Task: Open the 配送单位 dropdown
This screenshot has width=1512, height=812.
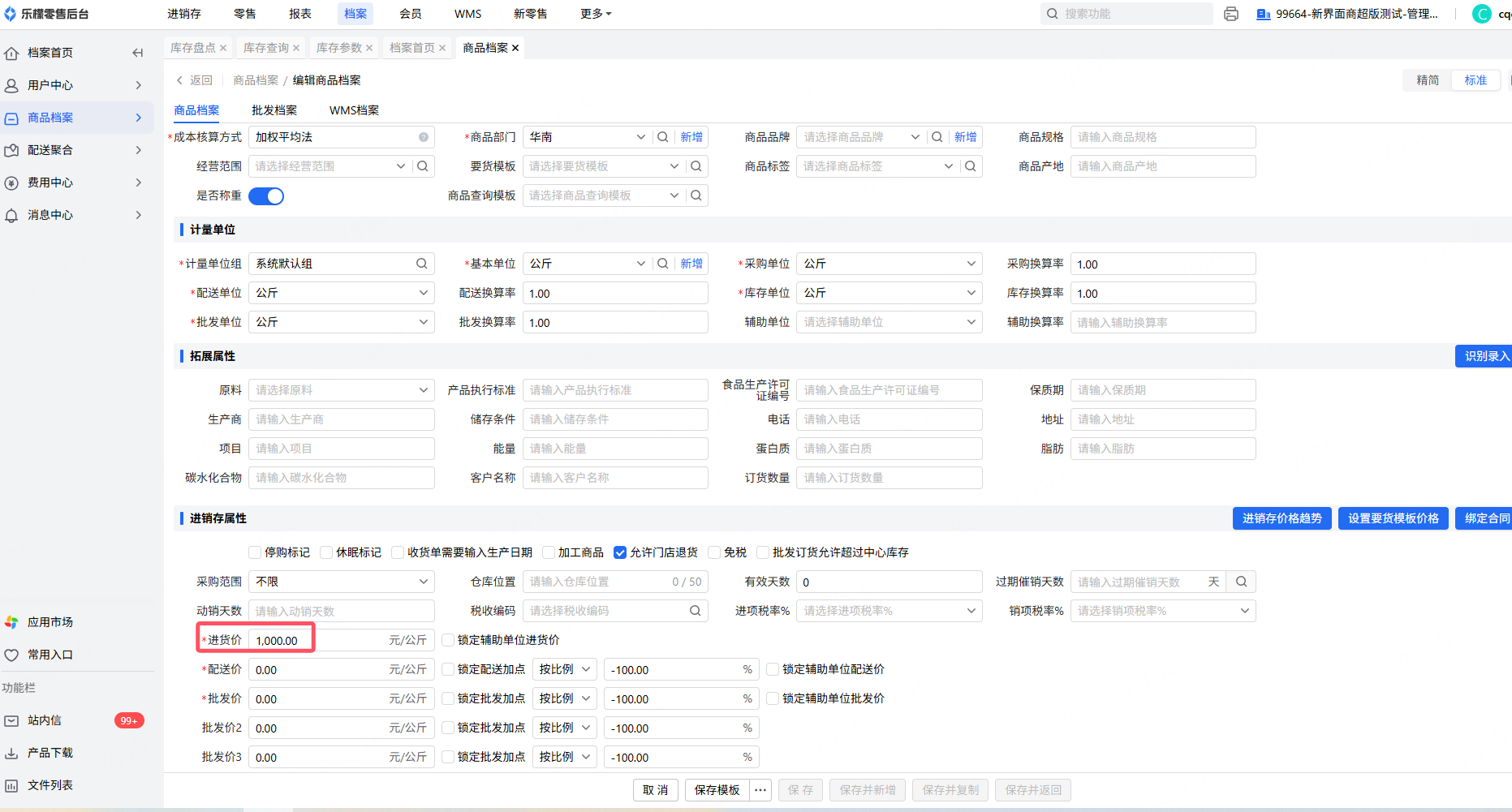Action: pos(342,293)
